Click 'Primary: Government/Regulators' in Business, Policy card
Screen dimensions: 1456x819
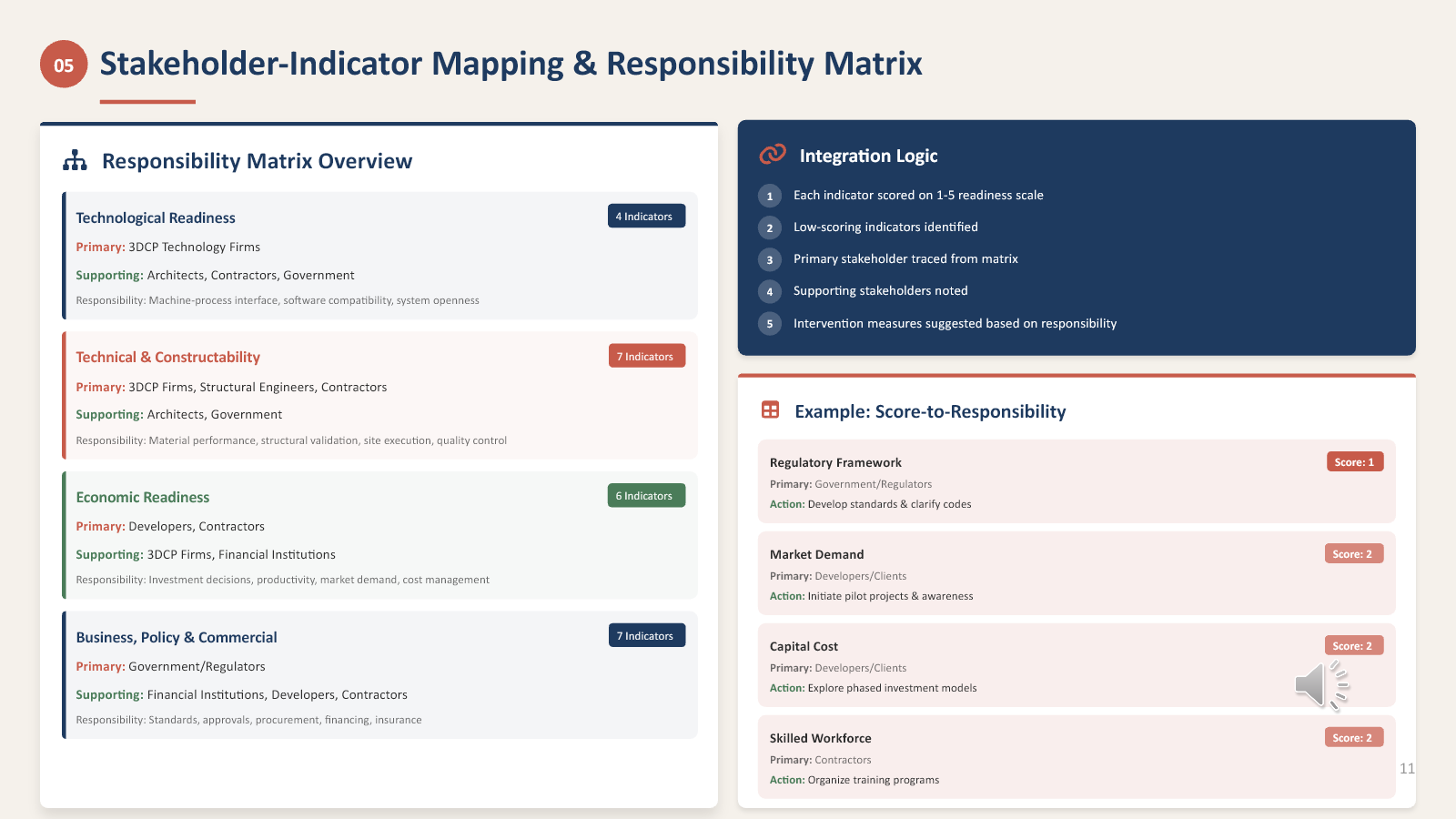[x=171, y=666]
